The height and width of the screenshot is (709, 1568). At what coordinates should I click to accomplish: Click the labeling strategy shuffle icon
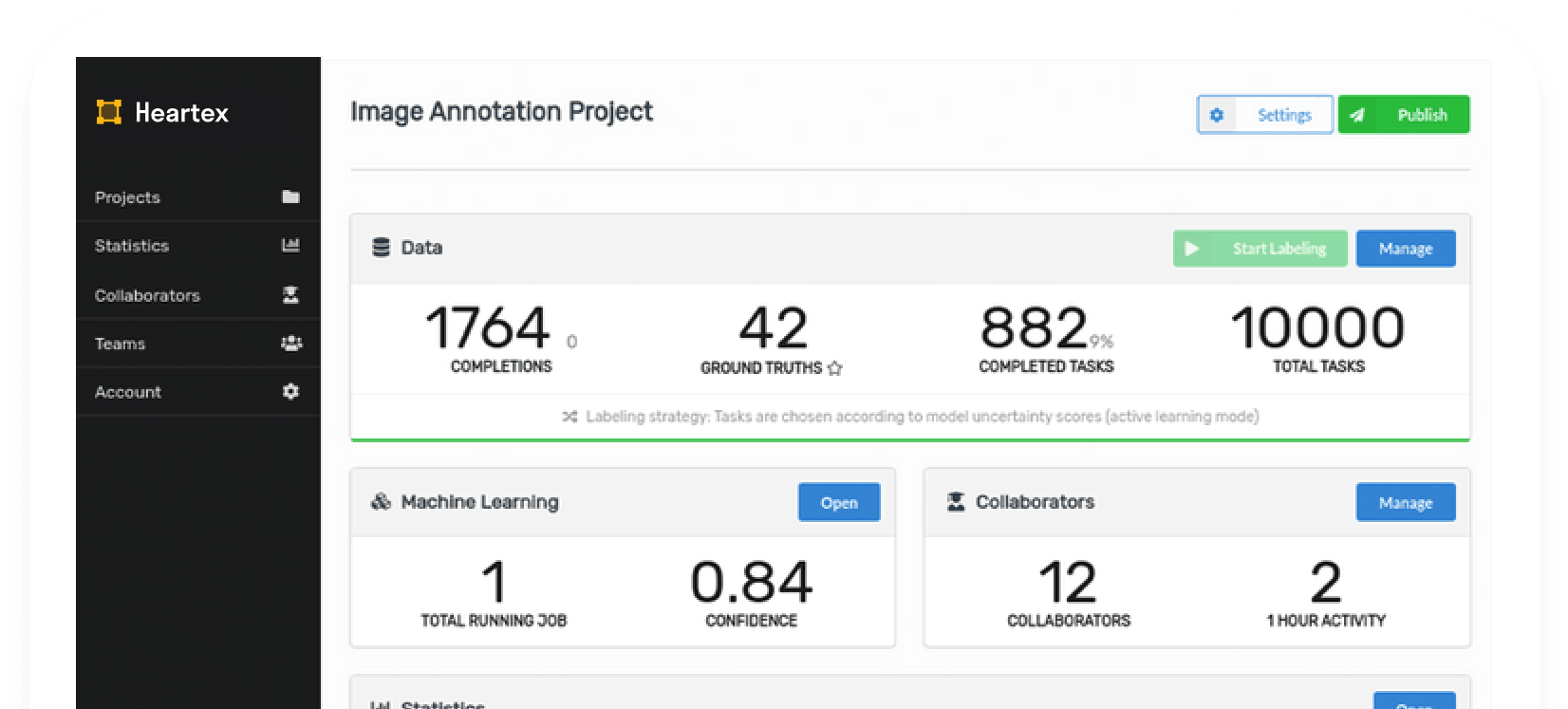coord(569,417)
